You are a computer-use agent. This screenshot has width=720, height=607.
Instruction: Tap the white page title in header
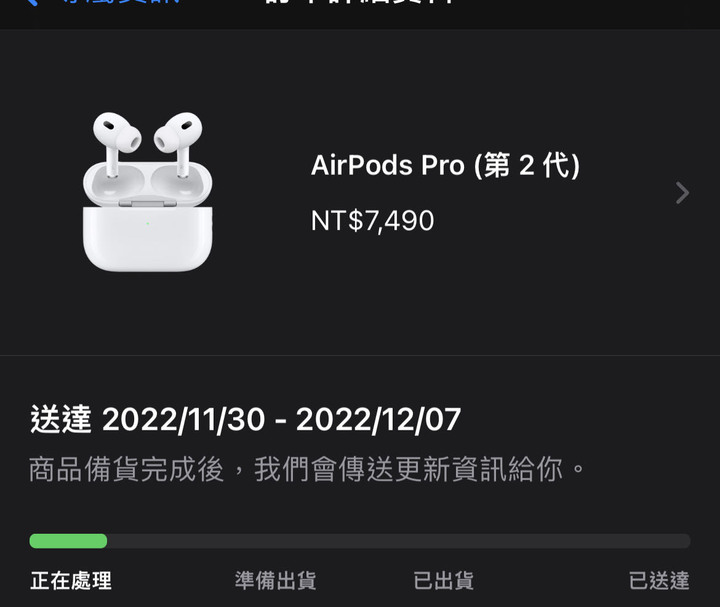click(x=360, y=2)
